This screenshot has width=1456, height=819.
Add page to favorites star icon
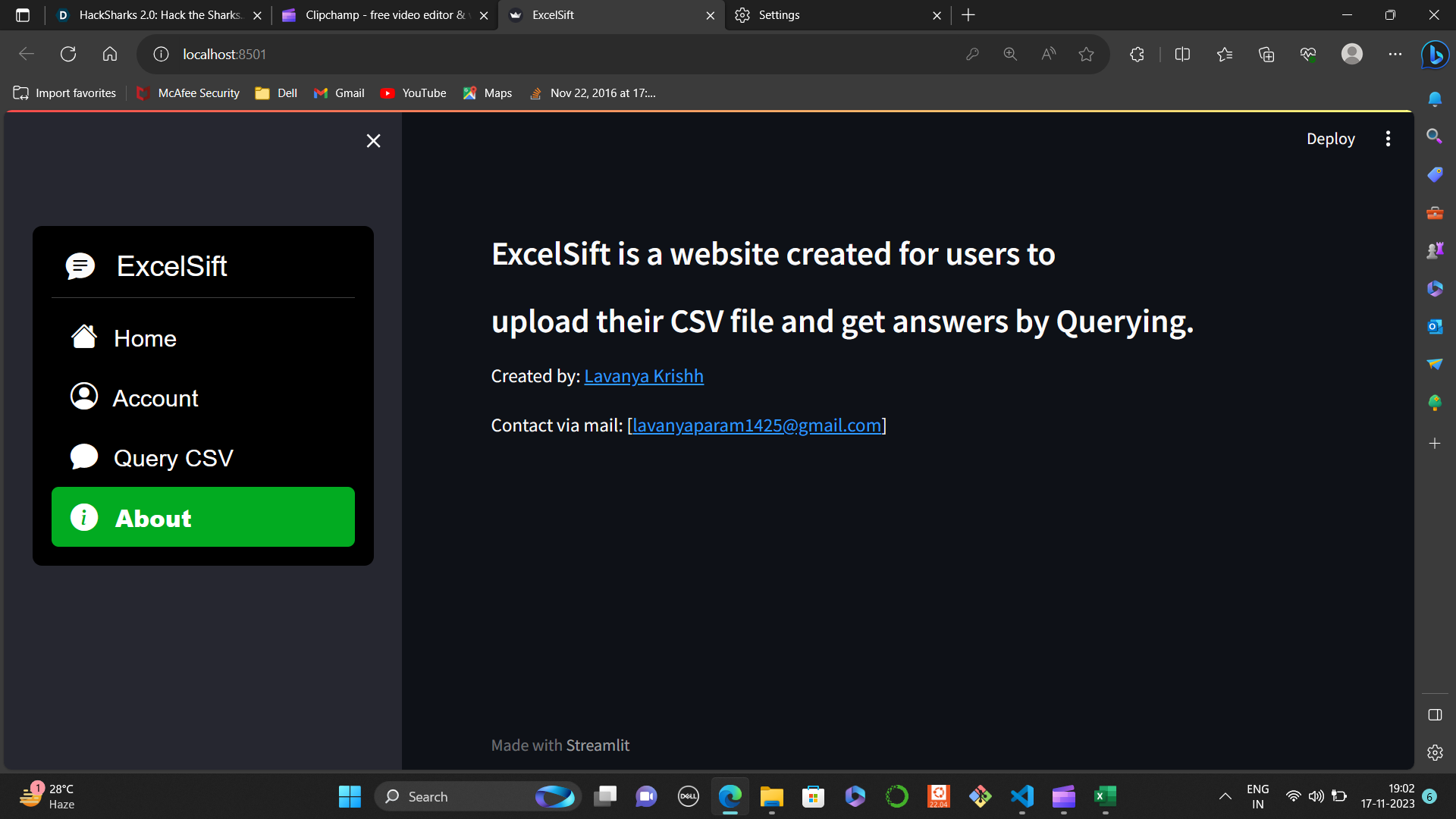[x=1086, y=54]
